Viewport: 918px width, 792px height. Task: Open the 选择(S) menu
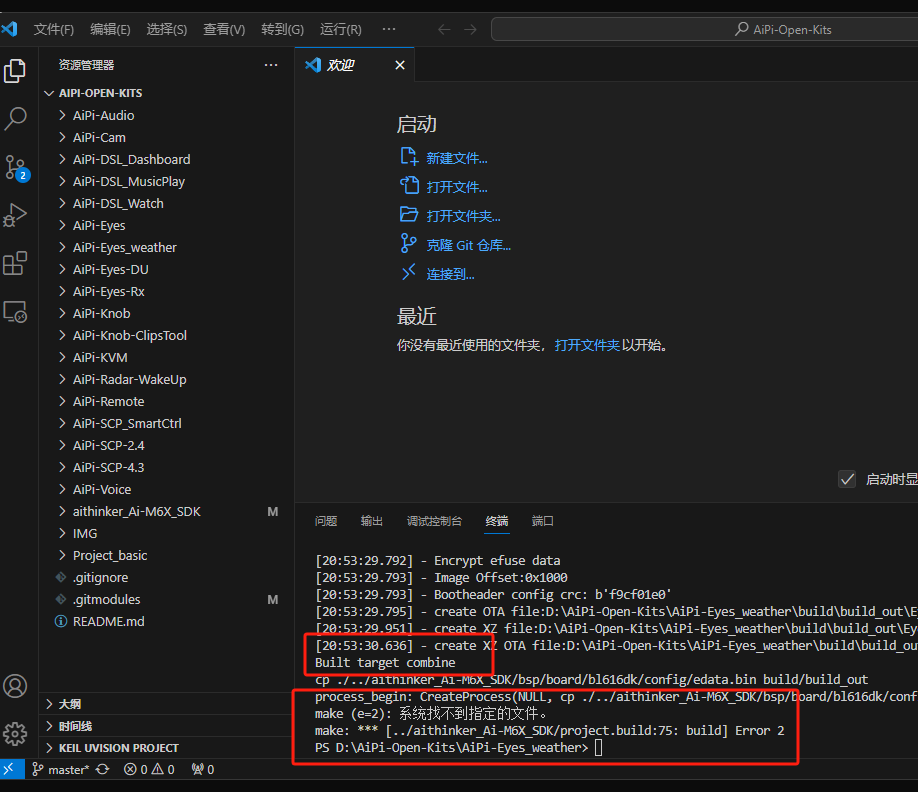(167, 29)
